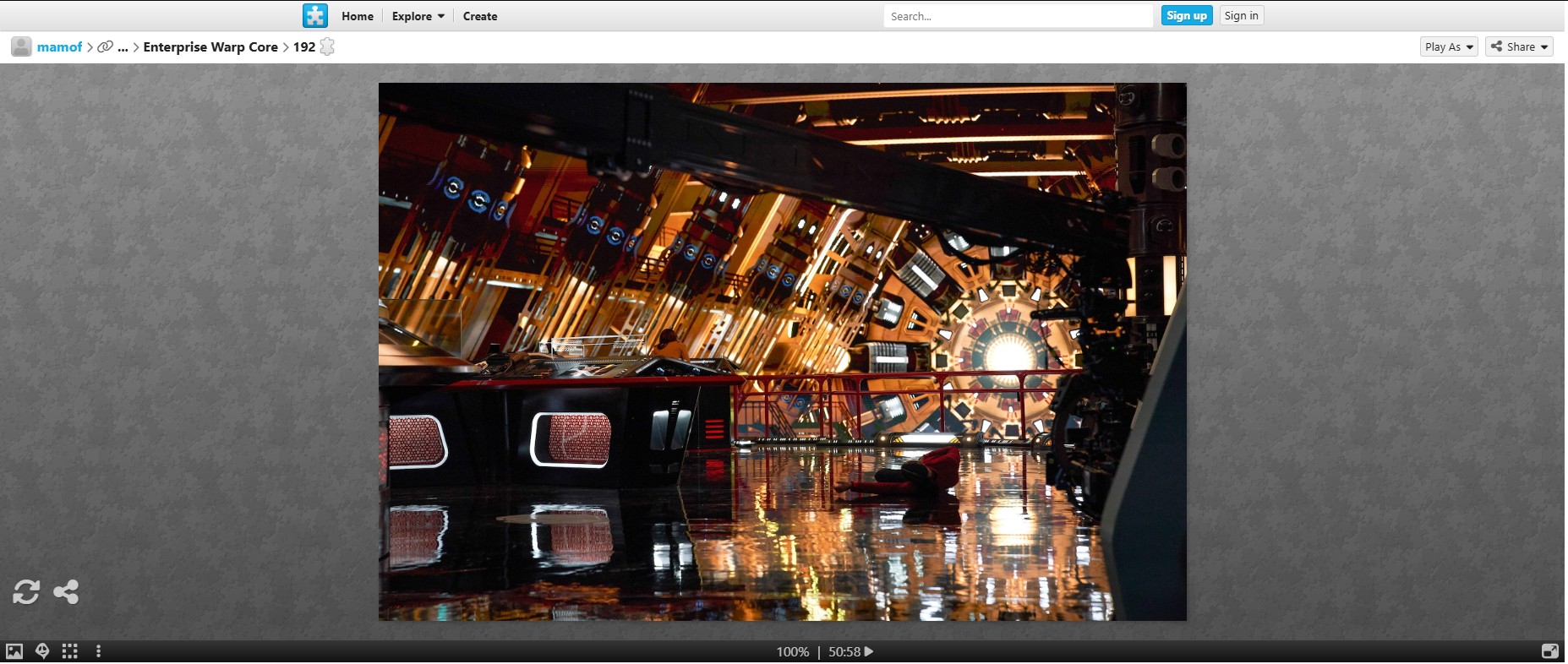
Task: Click the restart puzzle circular arrows icon
Action: (26, 591)
